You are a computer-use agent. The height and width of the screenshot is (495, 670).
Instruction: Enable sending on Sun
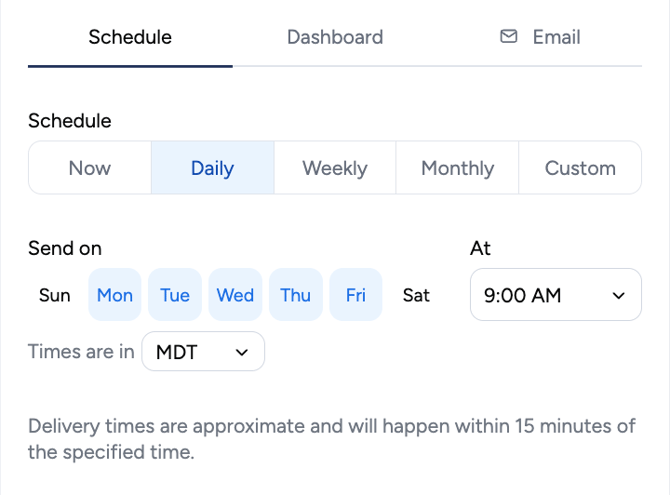[55, 295]
